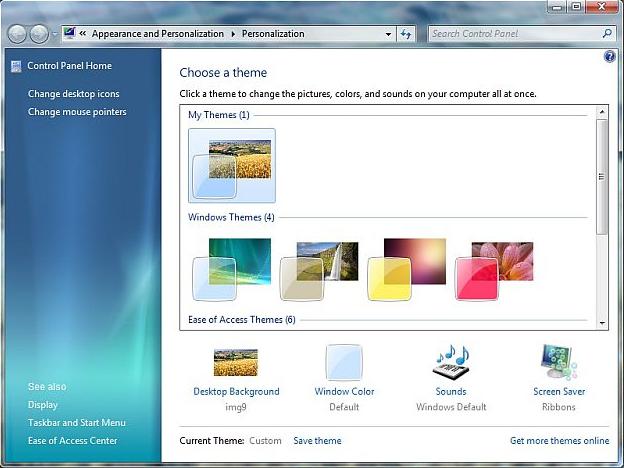Viewport: 624px width, 468px height.
Task: Select the waterfall landscape Windows theme
Action: (319, 271)
